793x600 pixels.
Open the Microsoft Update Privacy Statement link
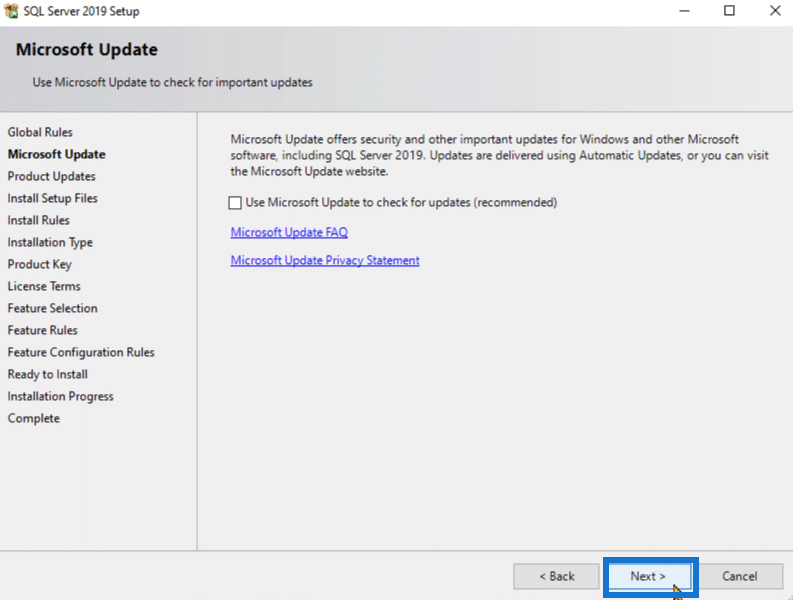pos(325,260)
